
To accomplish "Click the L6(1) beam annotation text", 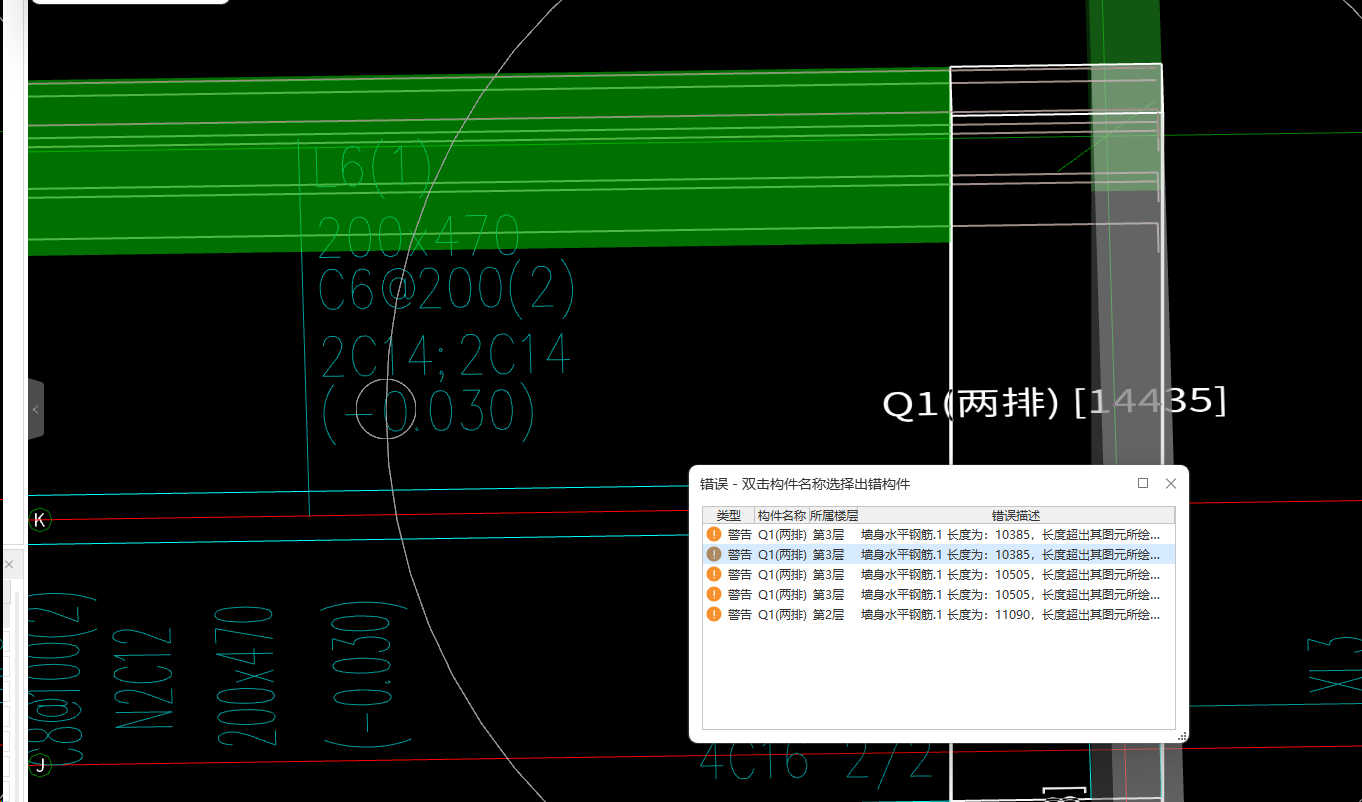I will [x=373, y=167].
